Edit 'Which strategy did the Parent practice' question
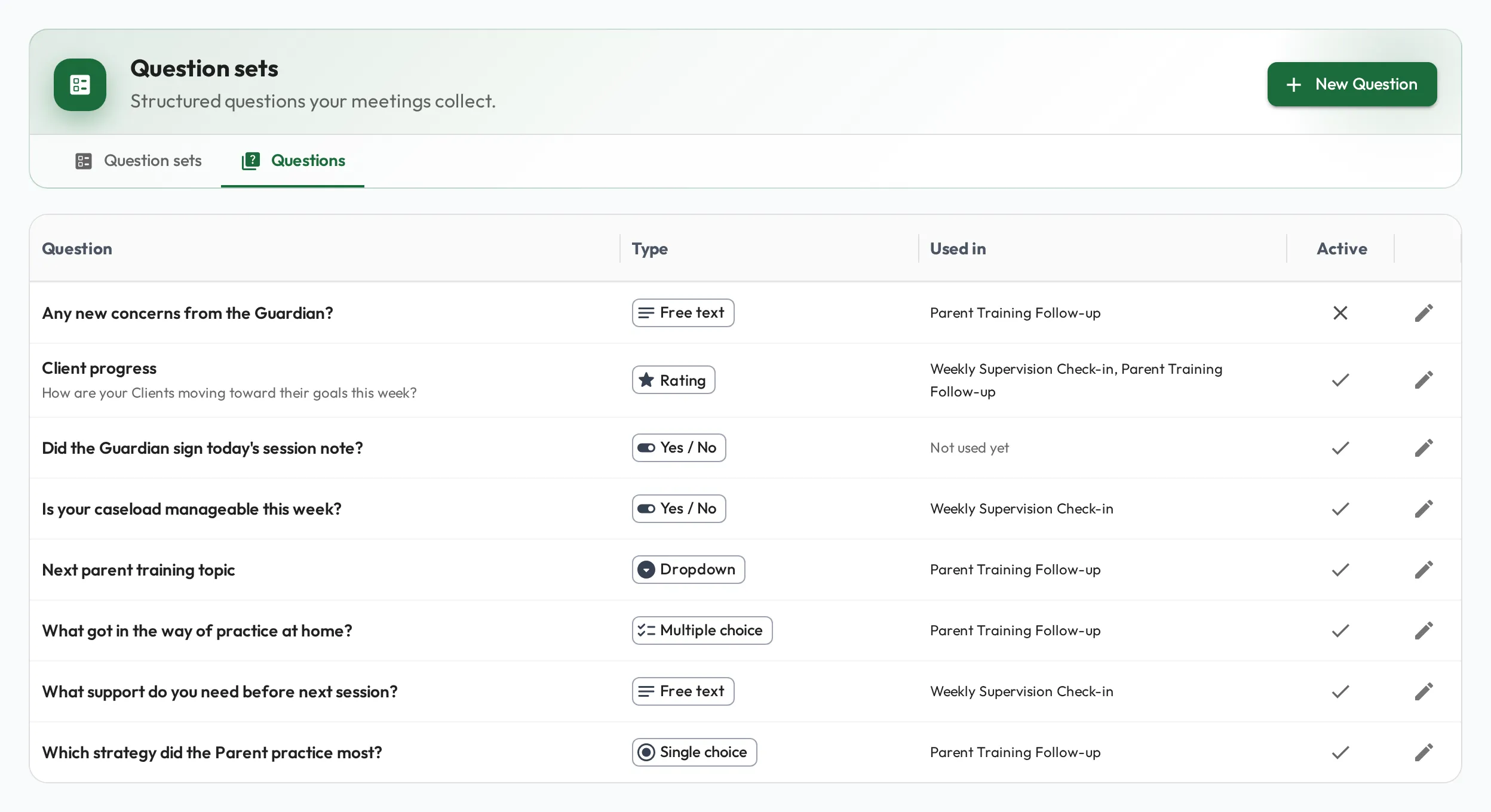Viewport: 1491px width, 812px height. pos(1423,752)
